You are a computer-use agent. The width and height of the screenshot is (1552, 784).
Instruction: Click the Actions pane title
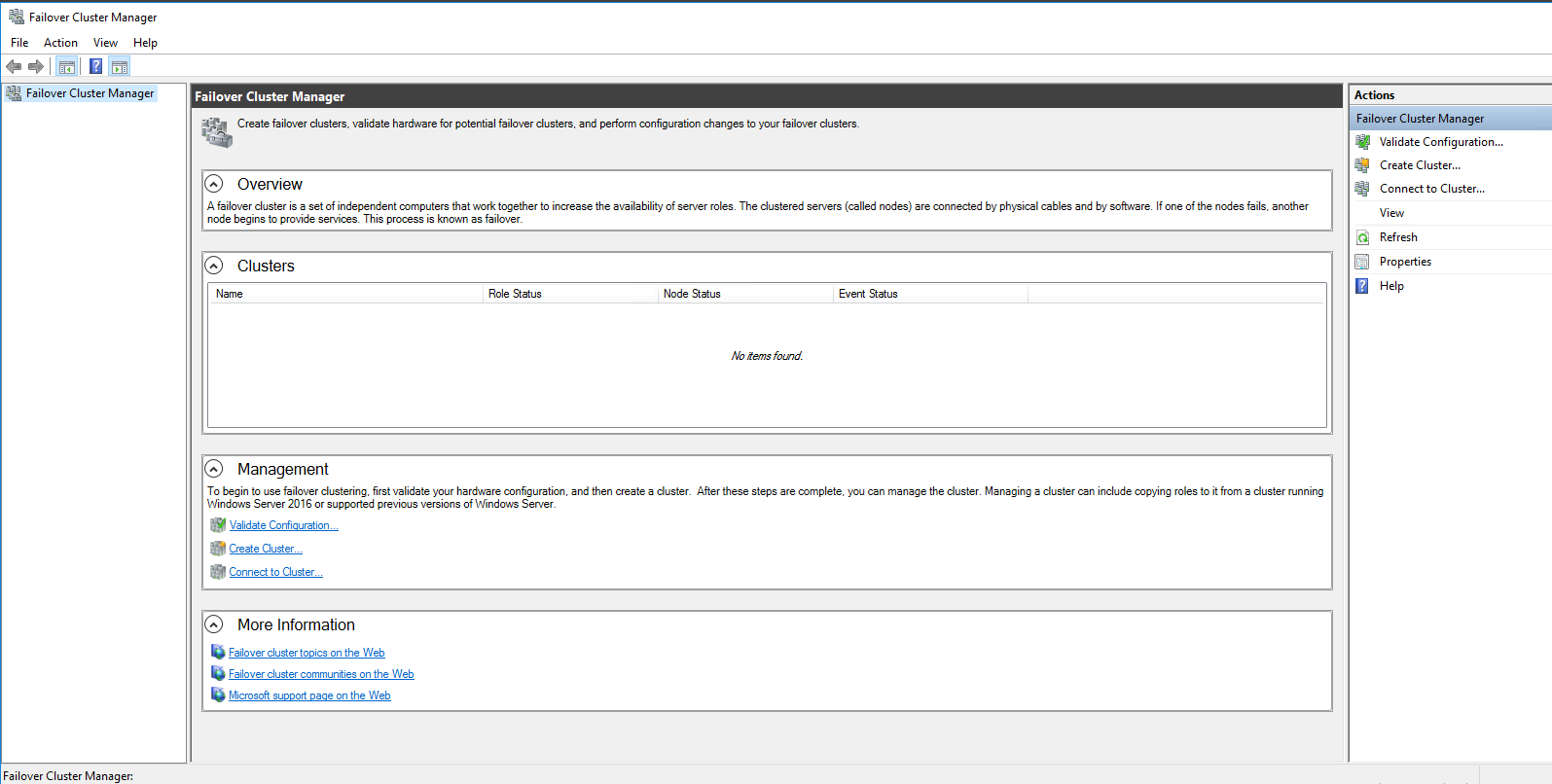tap(1374, 95)
